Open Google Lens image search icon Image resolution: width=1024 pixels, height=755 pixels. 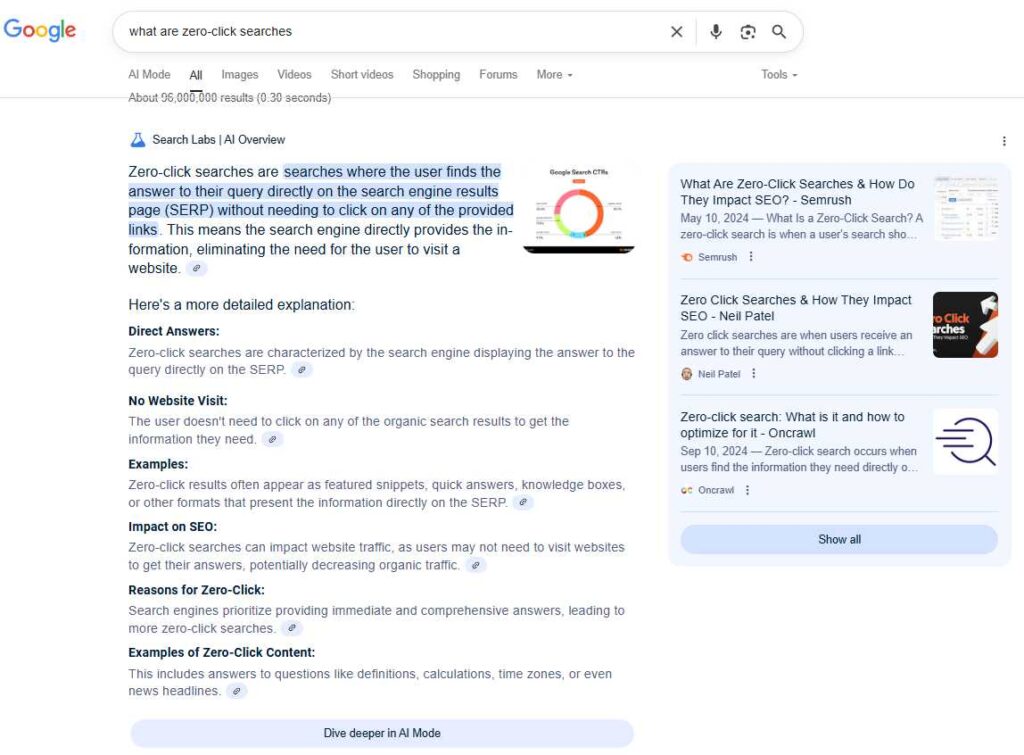[748, 31]
